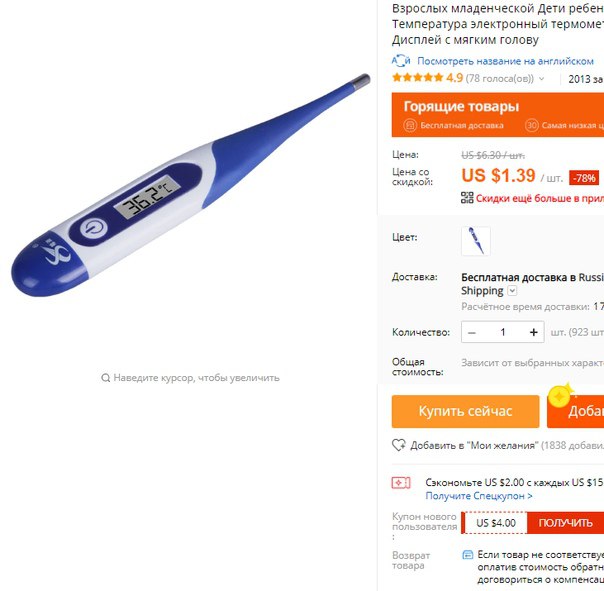The width and height of the screenshot is (604, 591).
Task: Click the five-star rating icons
Action: (418, 78)
